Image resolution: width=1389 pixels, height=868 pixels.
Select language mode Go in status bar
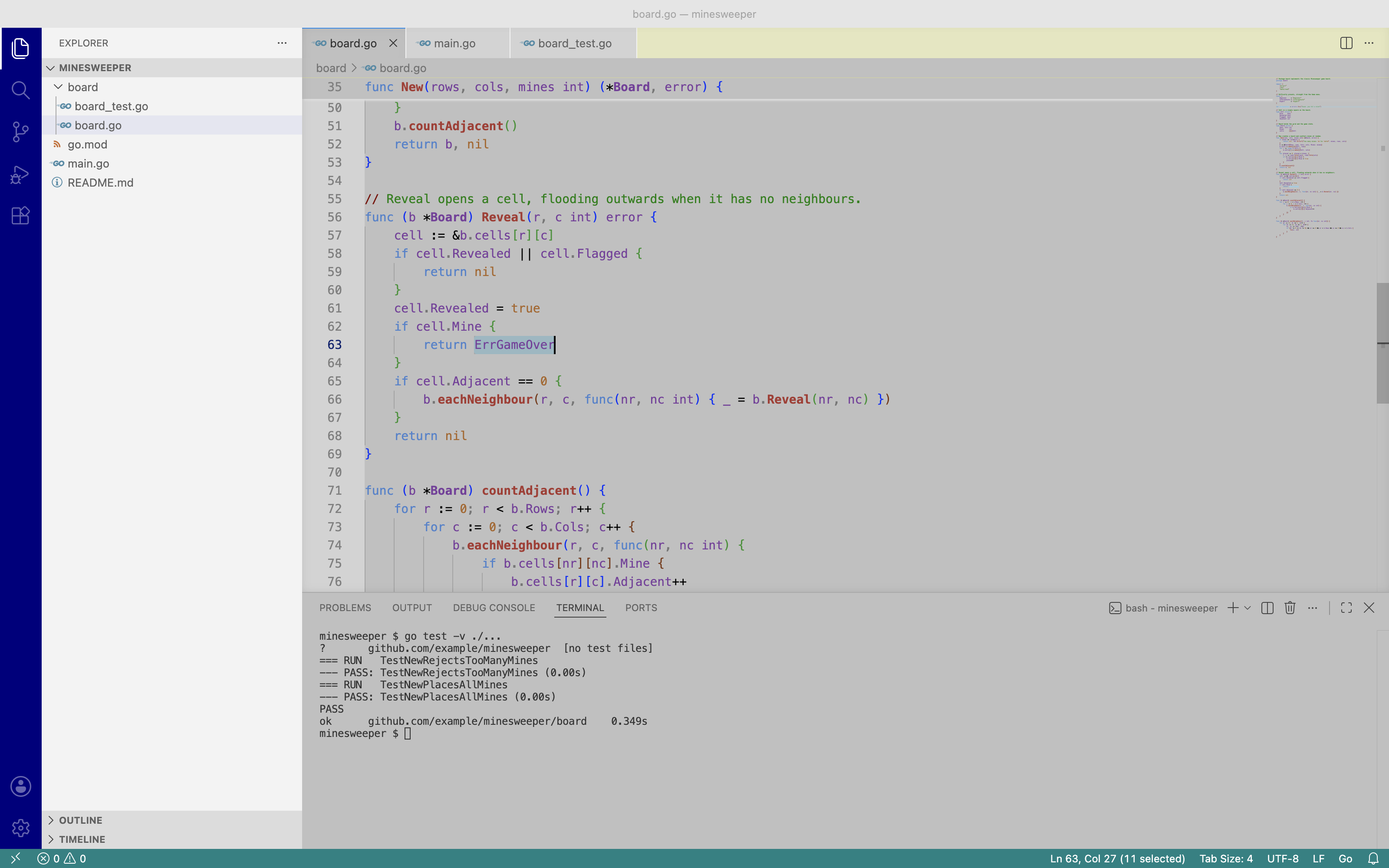click(x=1346, y=859)
